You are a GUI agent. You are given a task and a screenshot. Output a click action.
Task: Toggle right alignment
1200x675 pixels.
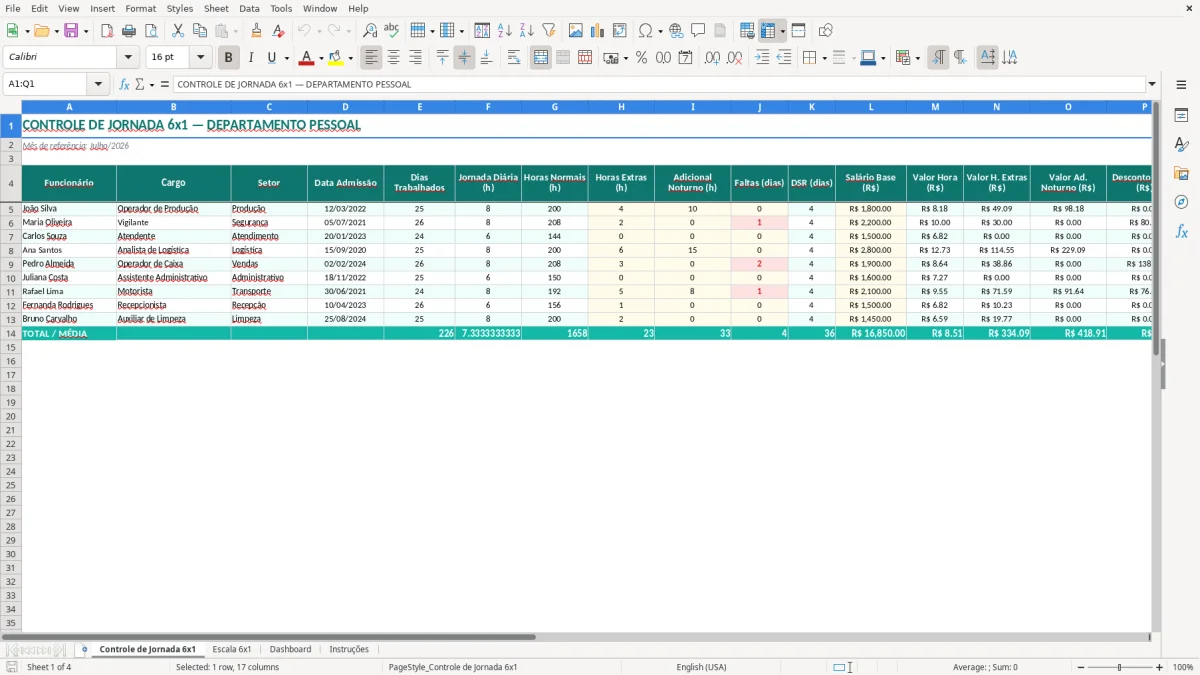[416, 58]
